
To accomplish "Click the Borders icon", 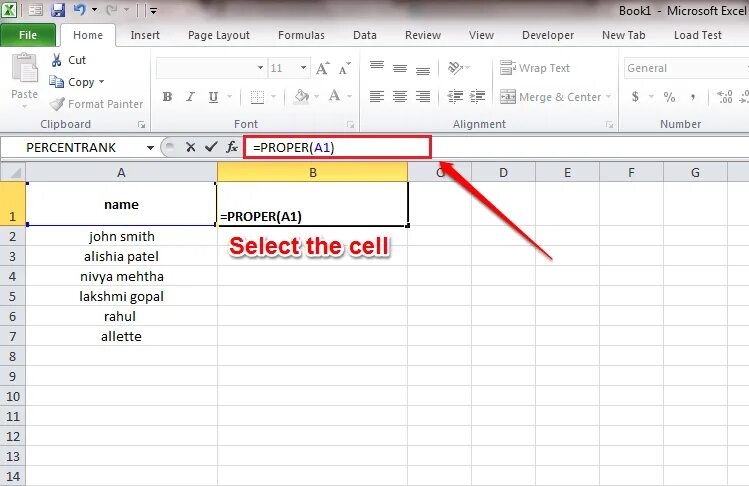I will tap(257, 97).
